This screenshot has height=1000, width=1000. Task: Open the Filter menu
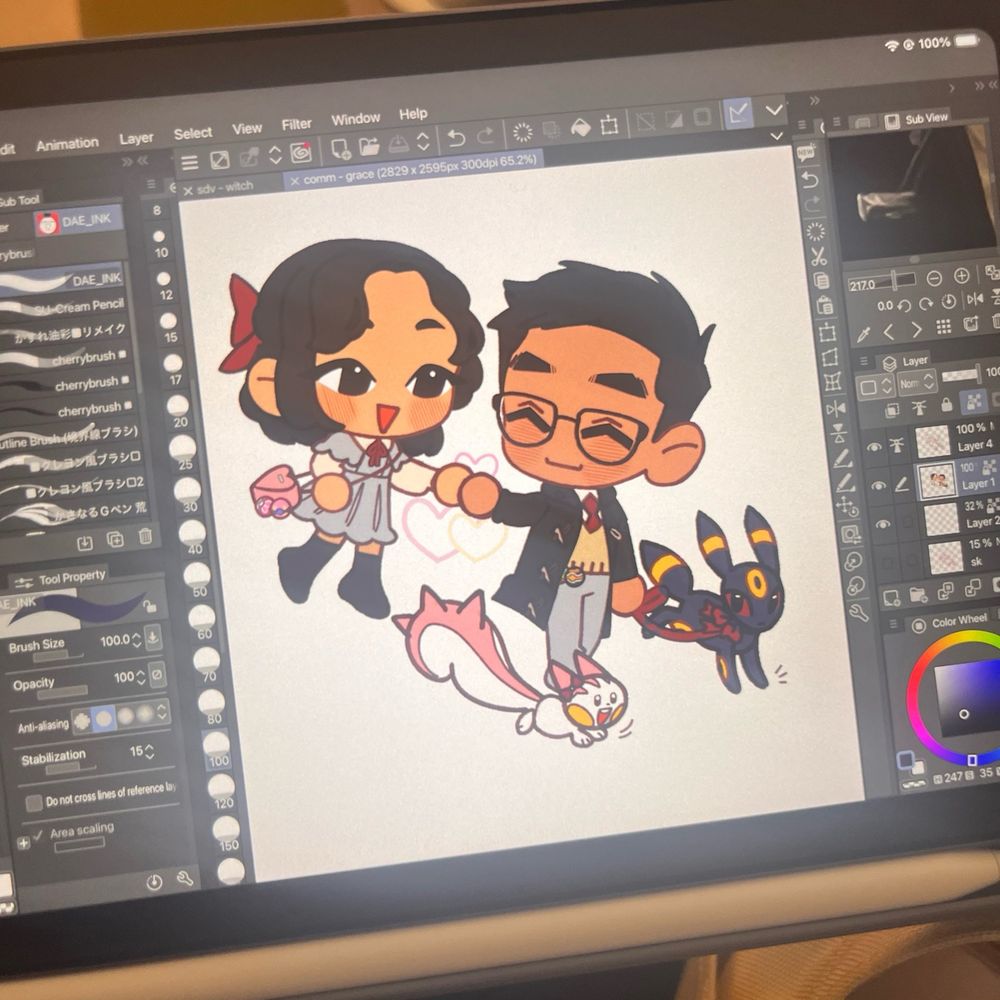[297, 124]
